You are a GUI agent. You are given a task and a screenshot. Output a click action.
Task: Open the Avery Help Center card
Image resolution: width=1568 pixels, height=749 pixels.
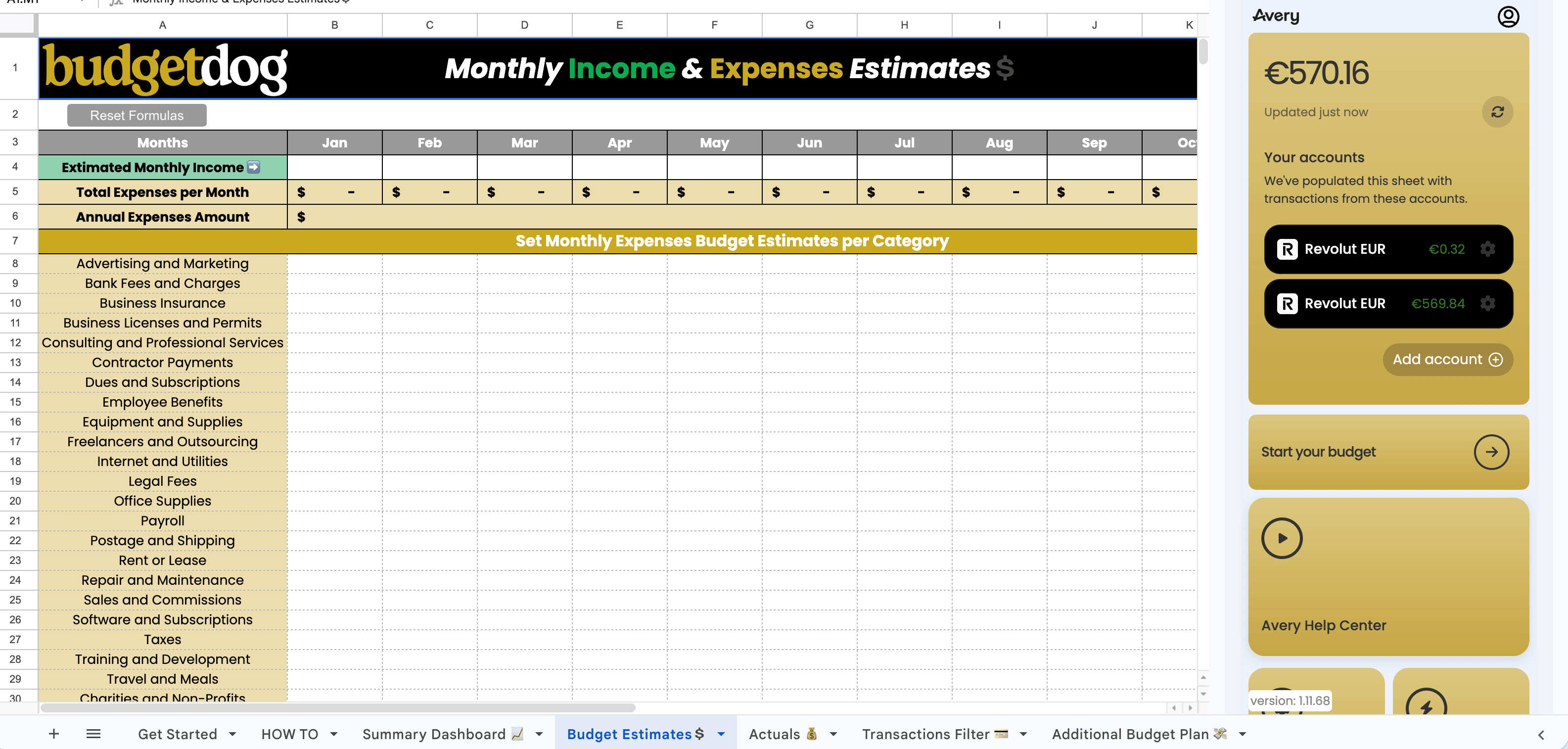1388,577
